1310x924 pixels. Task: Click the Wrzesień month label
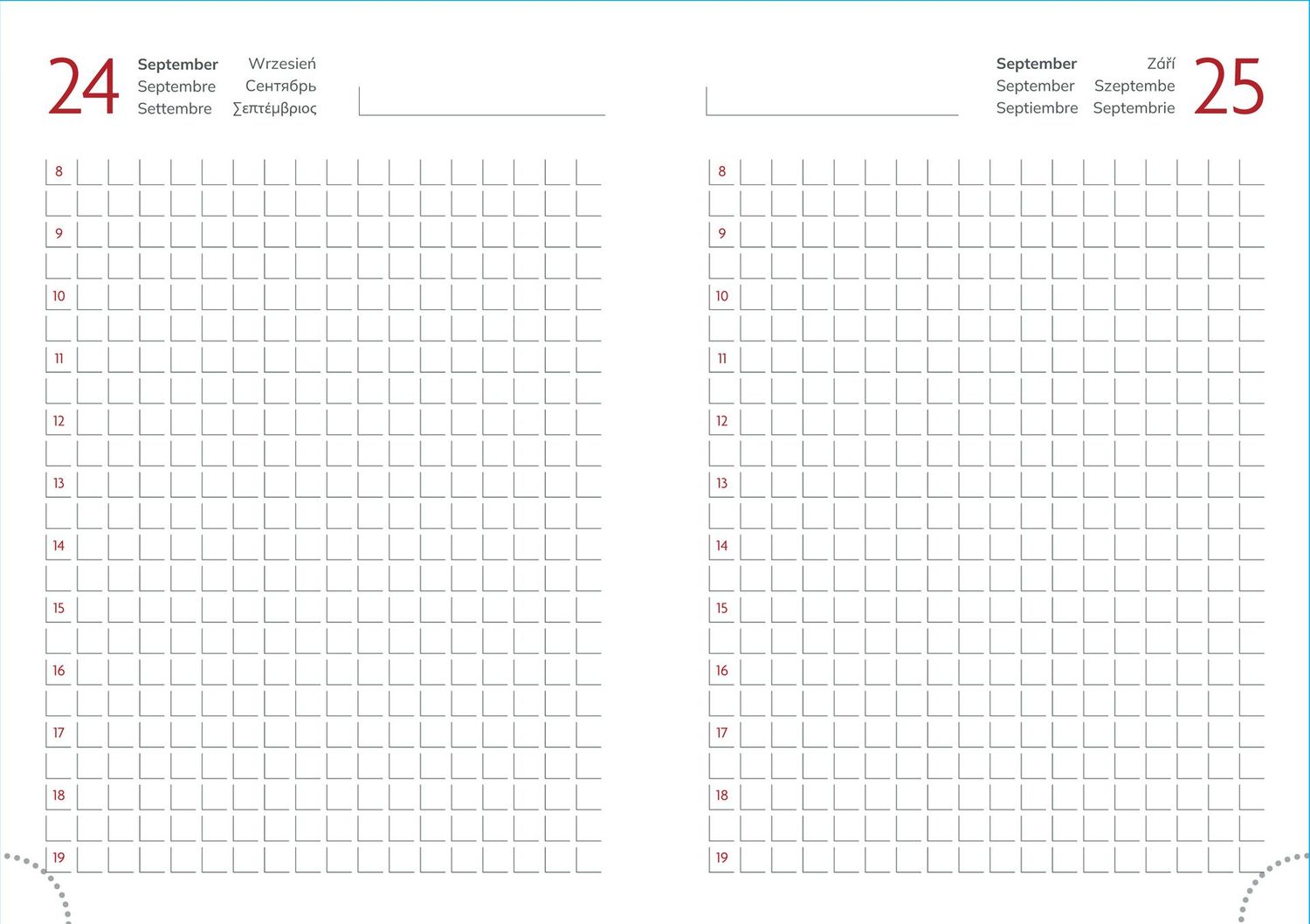[x=282, y=63]
